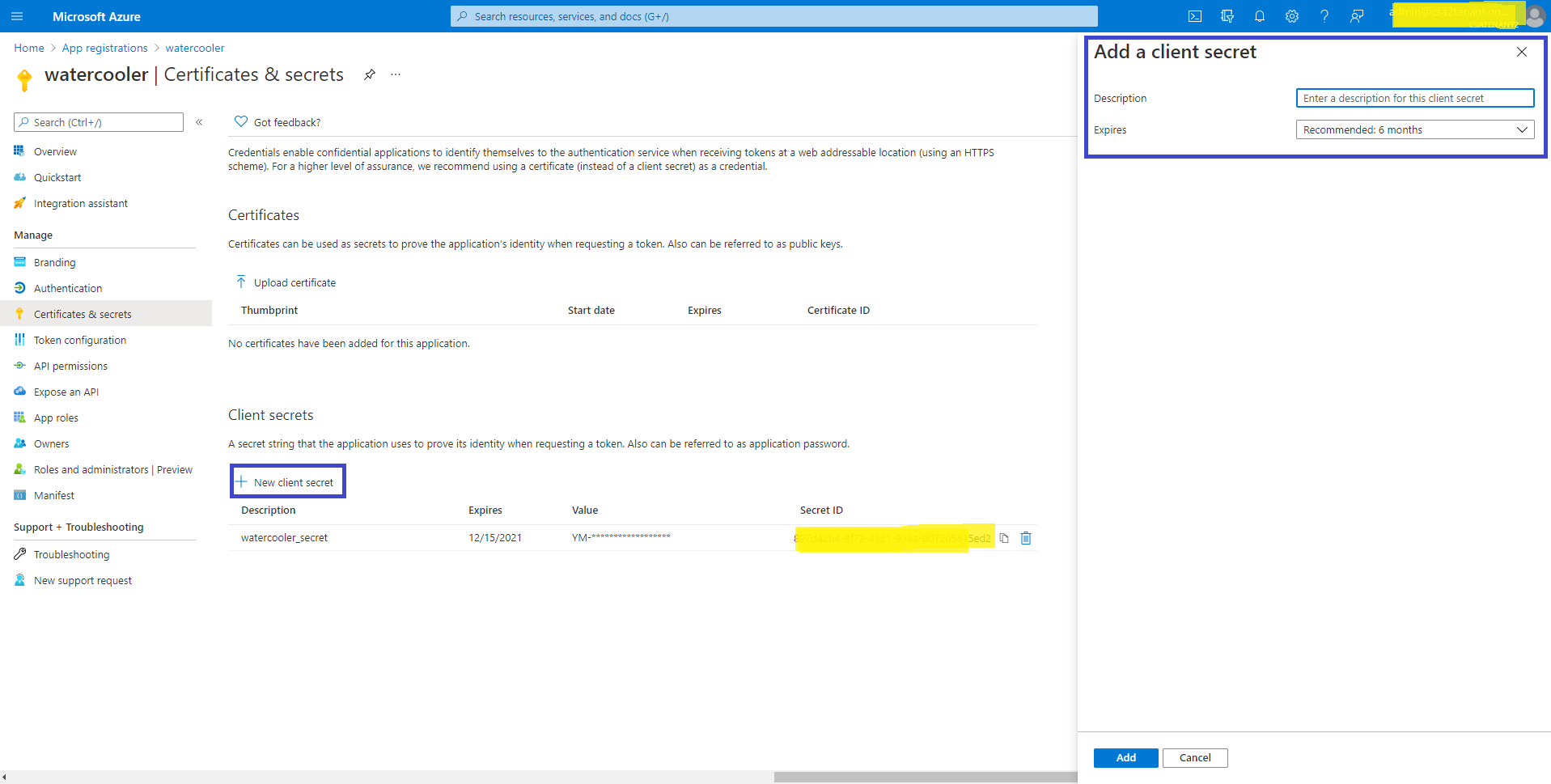Click the Start date column header

[x=591, y=310]
